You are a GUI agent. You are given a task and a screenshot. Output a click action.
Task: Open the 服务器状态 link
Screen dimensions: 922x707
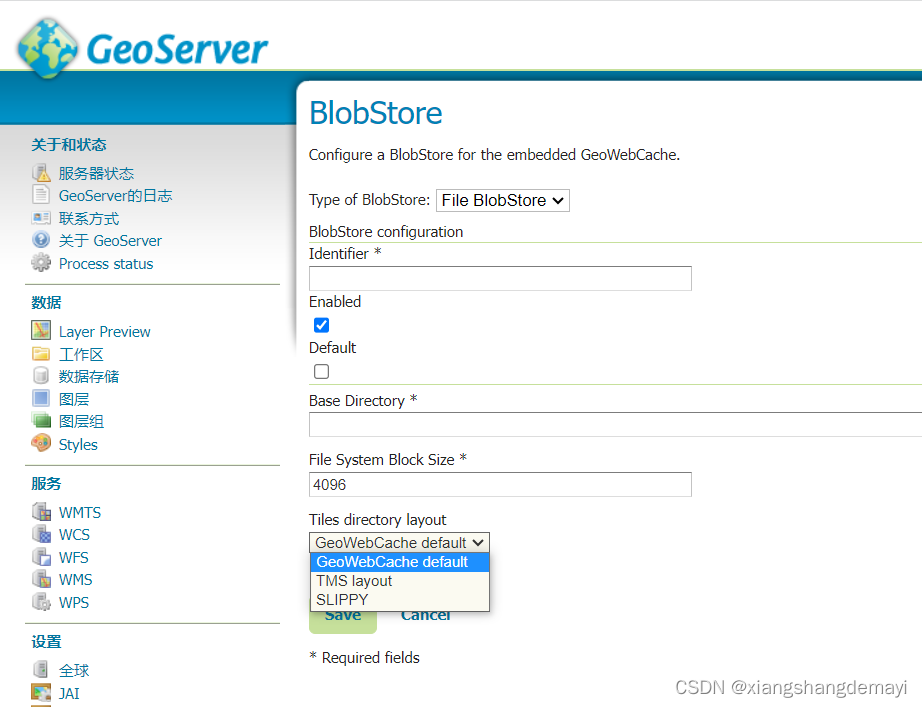[96, 174]
